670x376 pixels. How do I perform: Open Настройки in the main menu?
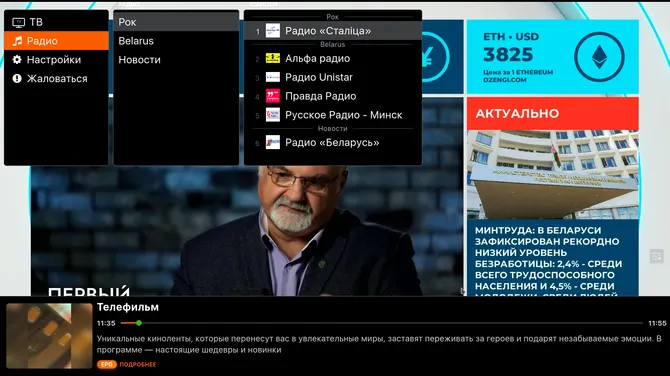[56, 59]
